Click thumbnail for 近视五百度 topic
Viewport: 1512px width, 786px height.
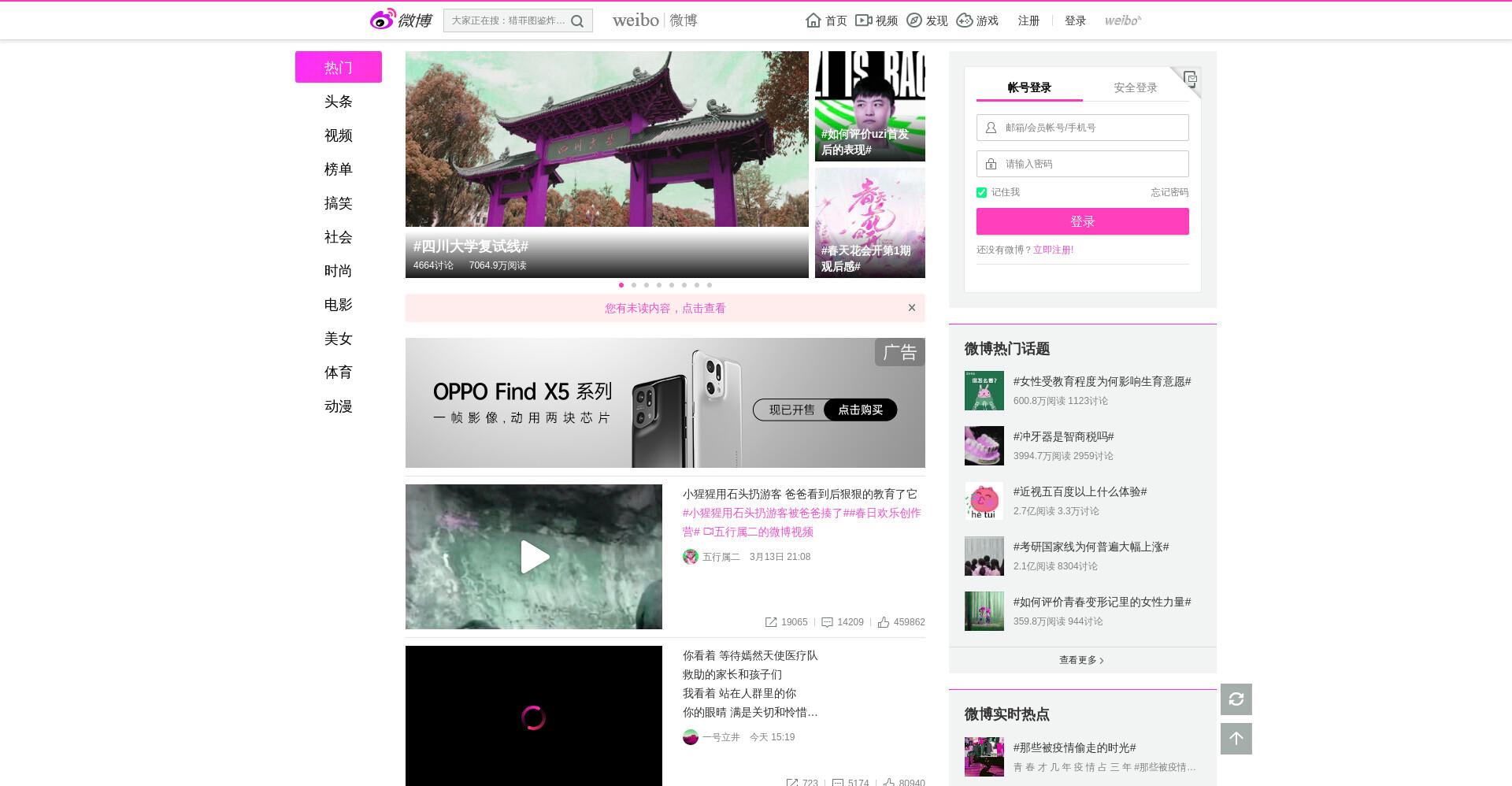pos(984,501)
